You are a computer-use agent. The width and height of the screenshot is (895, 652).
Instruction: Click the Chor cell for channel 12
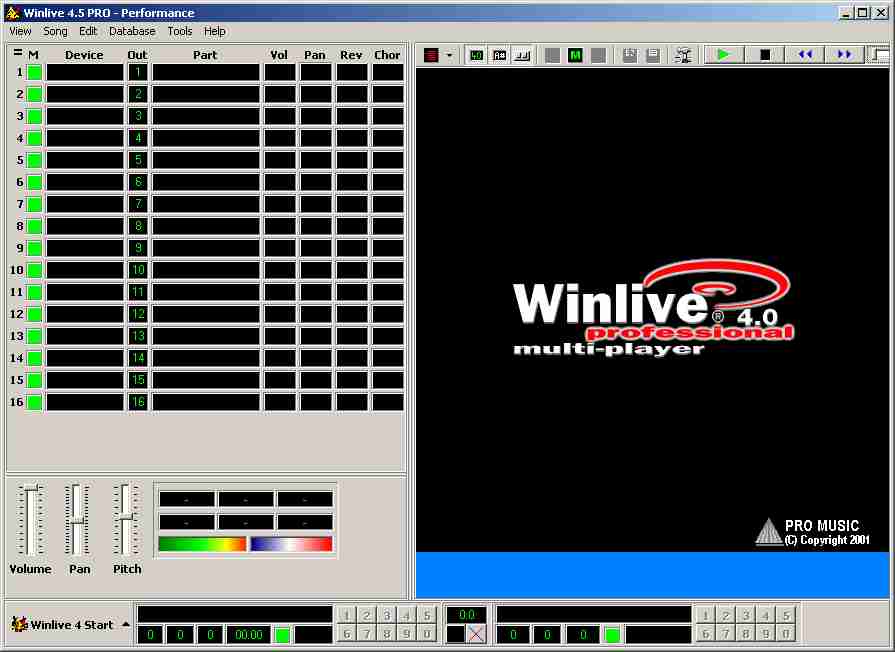(x=388, y=314)
